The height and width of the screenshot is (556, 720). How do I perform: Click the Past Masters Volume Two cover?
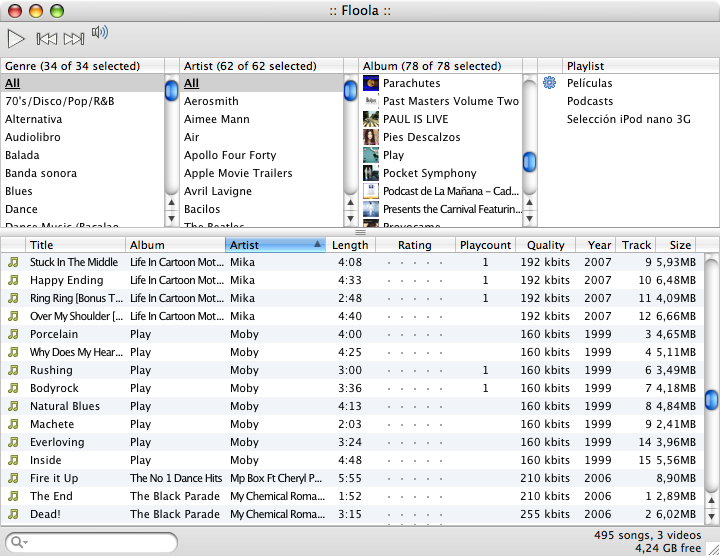pyautogui.click(x=371, y=101)
